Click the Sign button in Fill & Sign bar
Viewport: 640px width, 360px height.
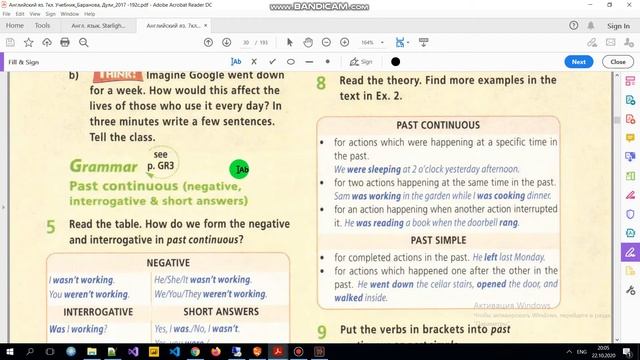(361, 62)
